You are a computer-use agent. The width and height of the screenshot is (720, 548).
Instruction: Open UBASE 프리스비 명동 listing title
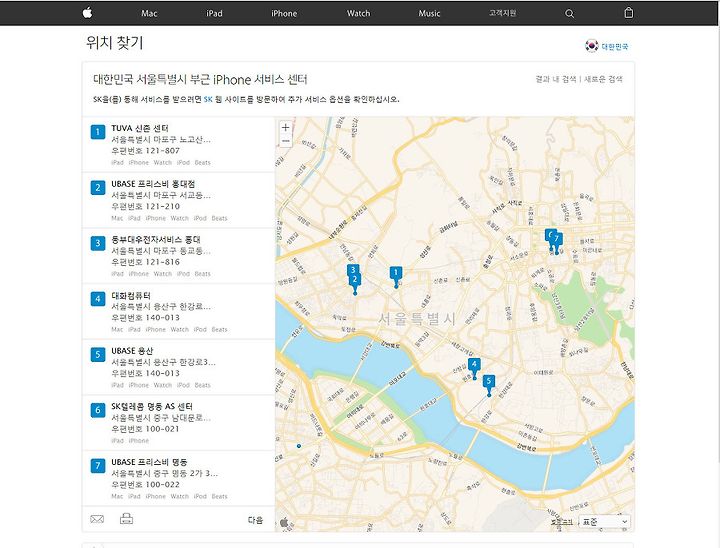coord(149,462)
